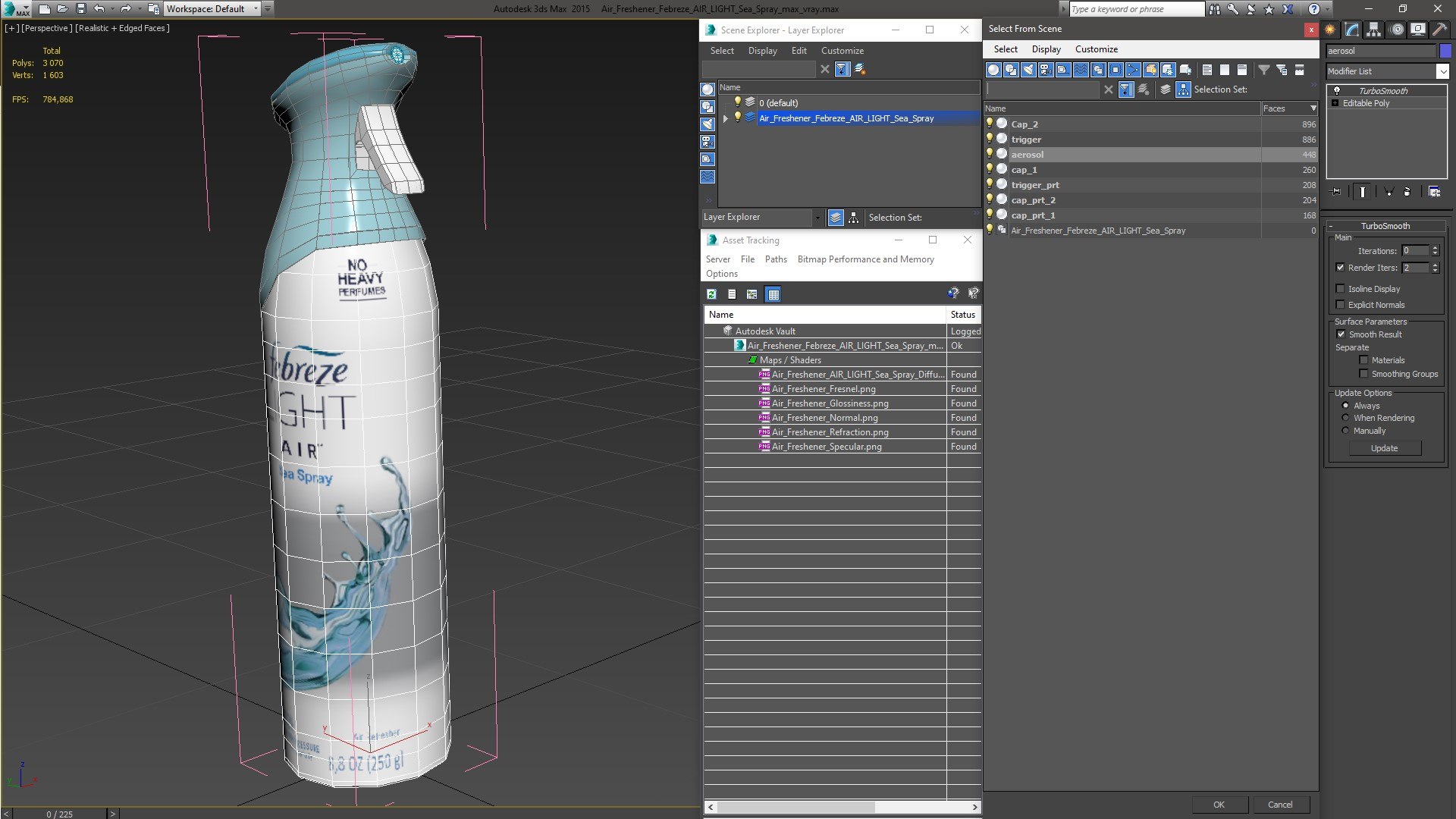Open Asset Tracking Options menu
Image resolution: width=1456 pixels, height=819 pixels.
pyautogui.click(x=721, y=274)
